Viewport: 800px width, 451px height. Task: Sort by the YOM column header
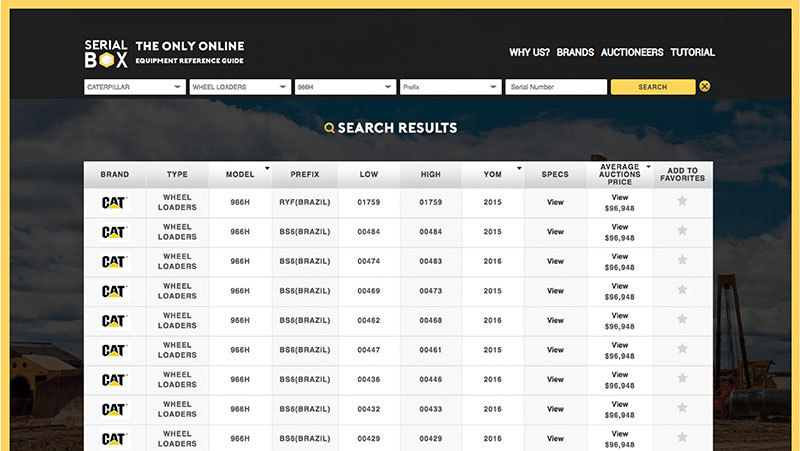point(492,174)
